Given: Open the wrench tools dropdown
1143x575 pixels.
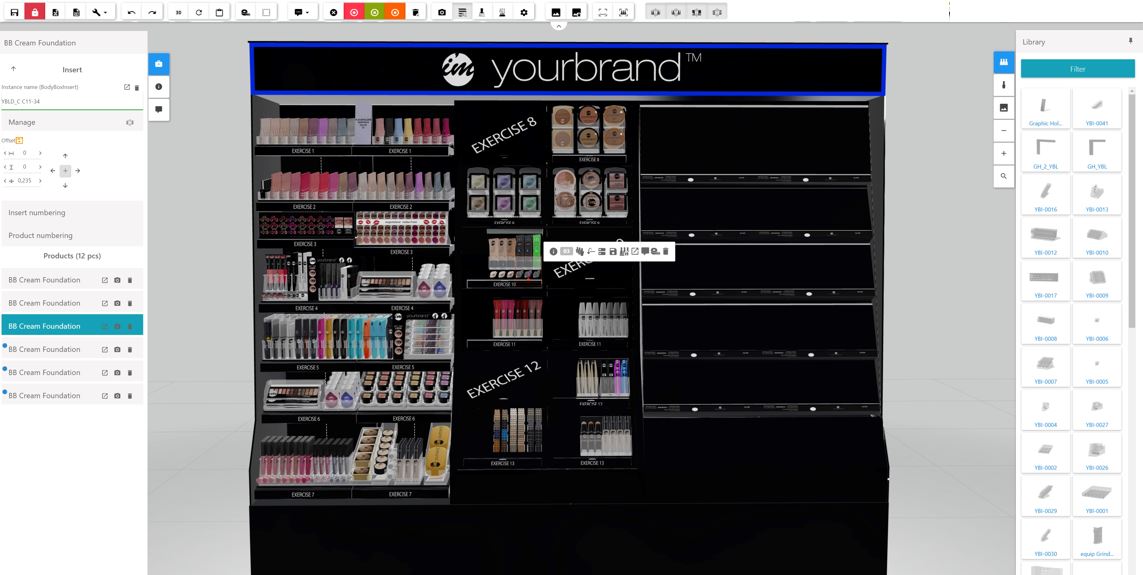Looking at the screenshot, I should pyautogui.click(x=100, y=12).
